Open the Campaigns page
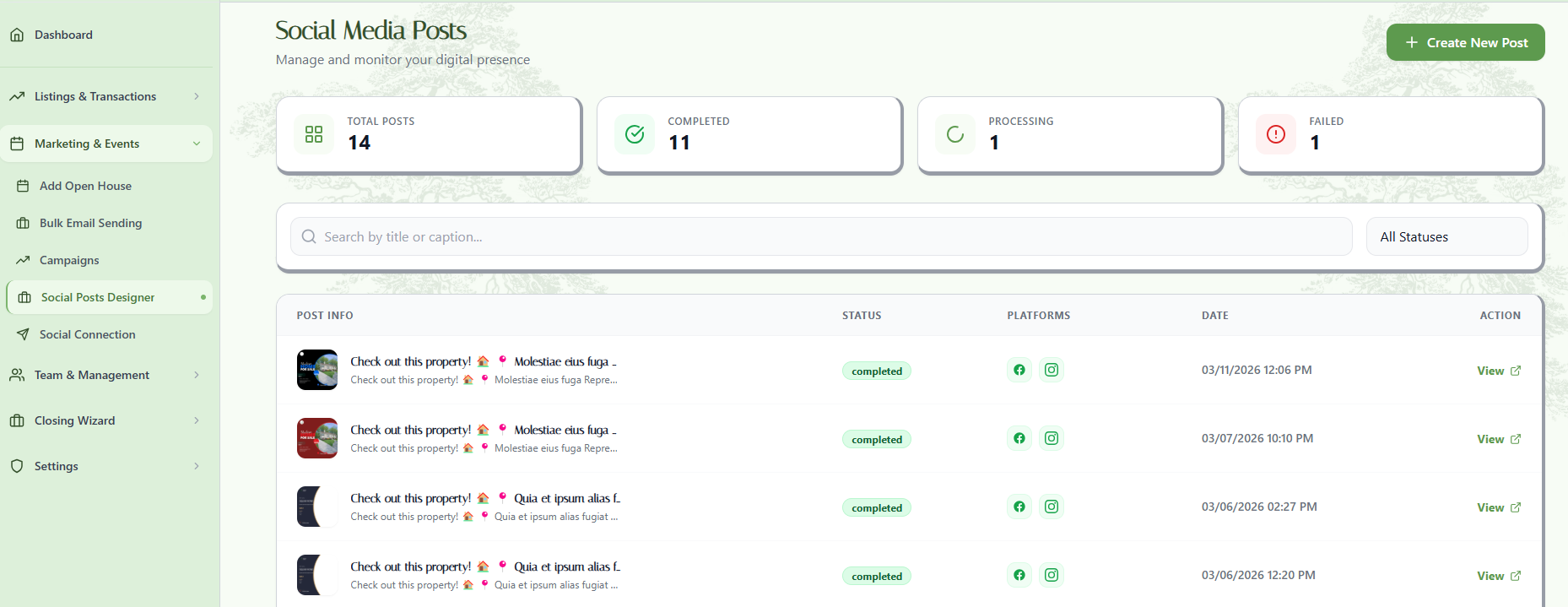 point(69,260)
